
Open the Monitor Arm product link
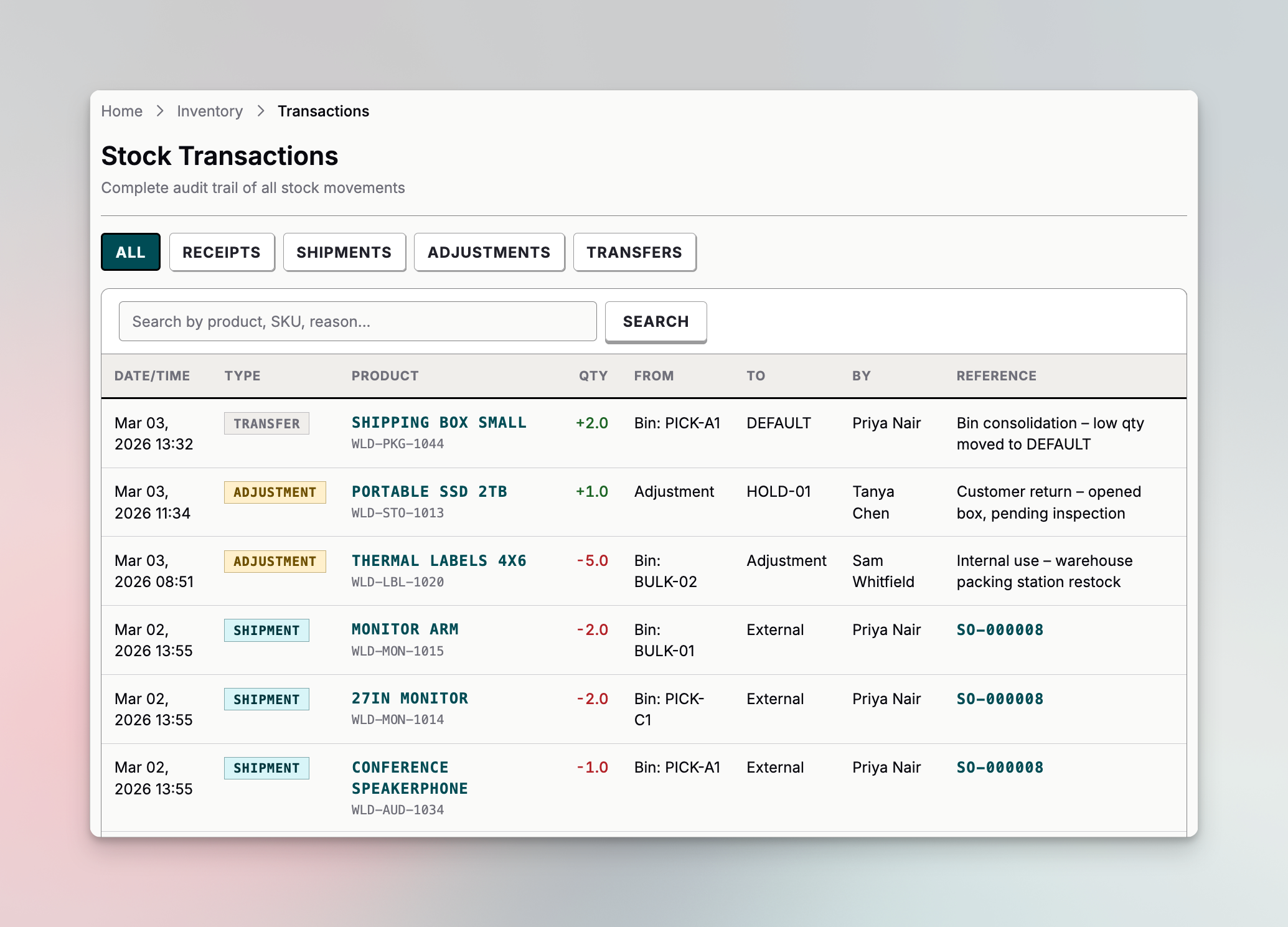coord(405,629)
